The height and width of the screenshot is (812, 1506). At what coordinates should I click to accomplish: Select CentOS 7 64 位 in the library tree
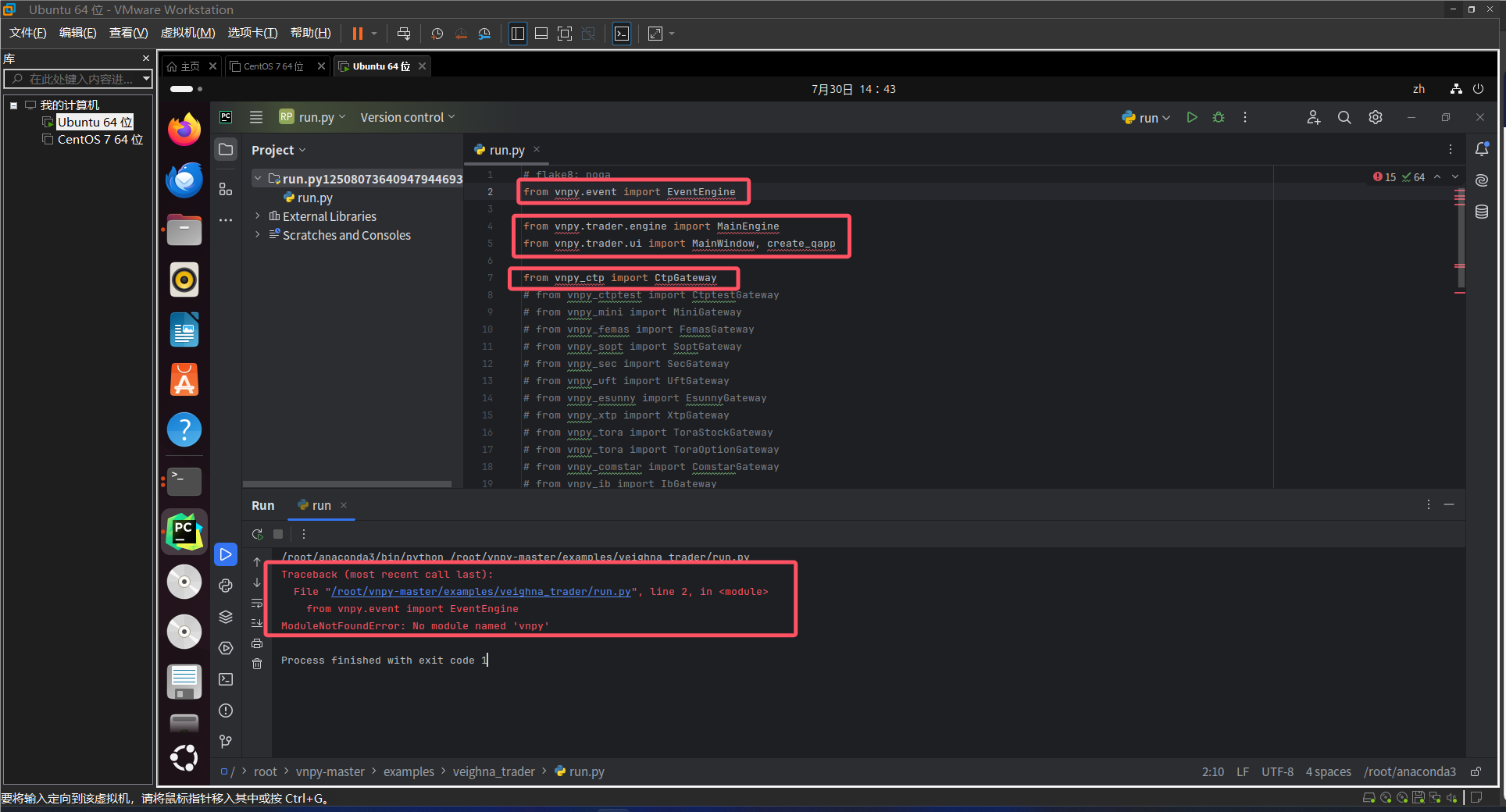[92, 139]
